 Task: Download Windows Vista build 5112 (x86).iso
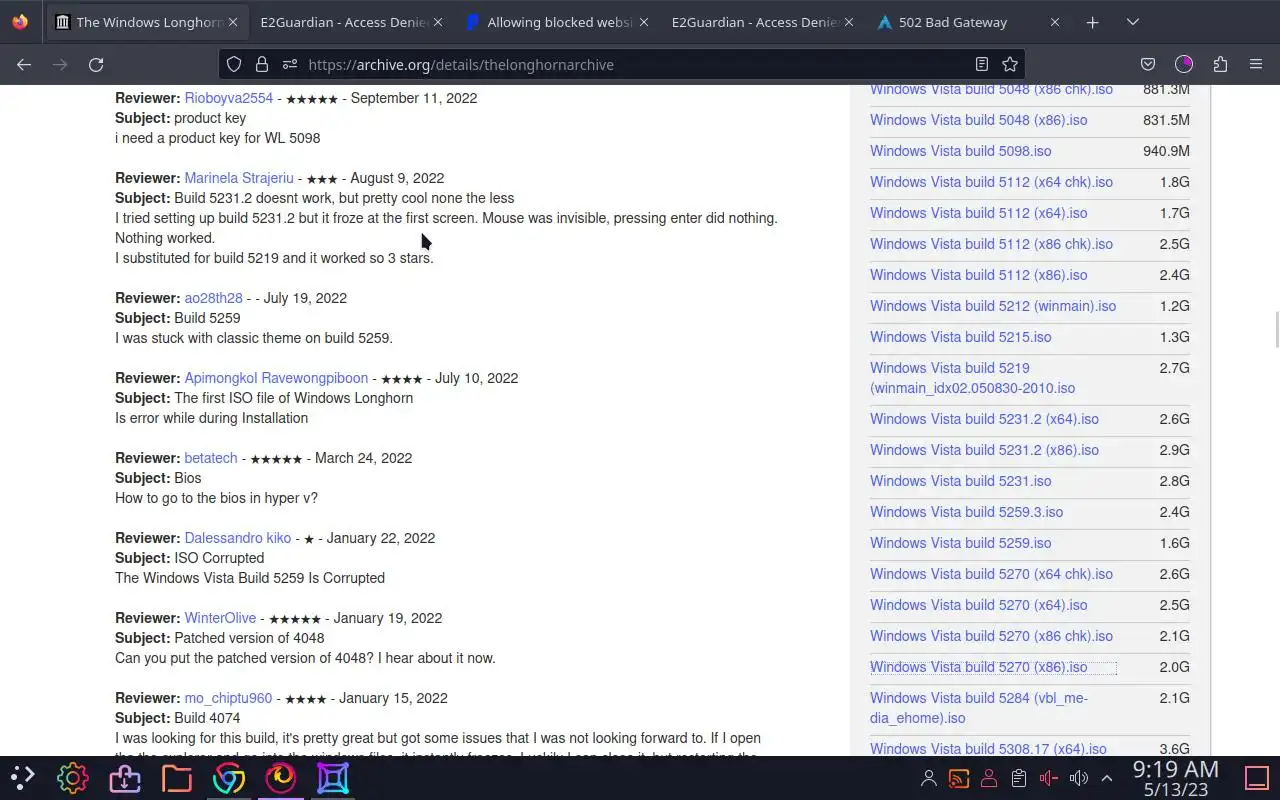pyautogui.click(x=978, y=275)
